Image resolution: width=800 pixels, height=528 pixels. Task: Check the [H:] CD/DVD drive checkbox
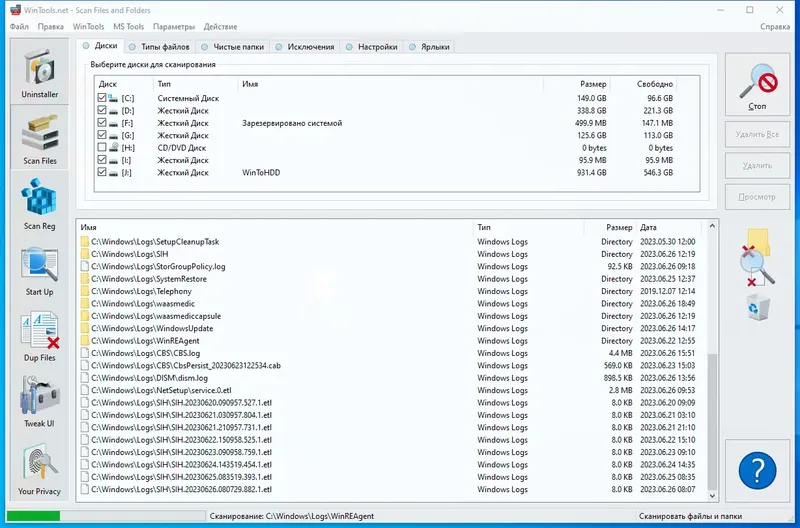click(x=102, y=147)
